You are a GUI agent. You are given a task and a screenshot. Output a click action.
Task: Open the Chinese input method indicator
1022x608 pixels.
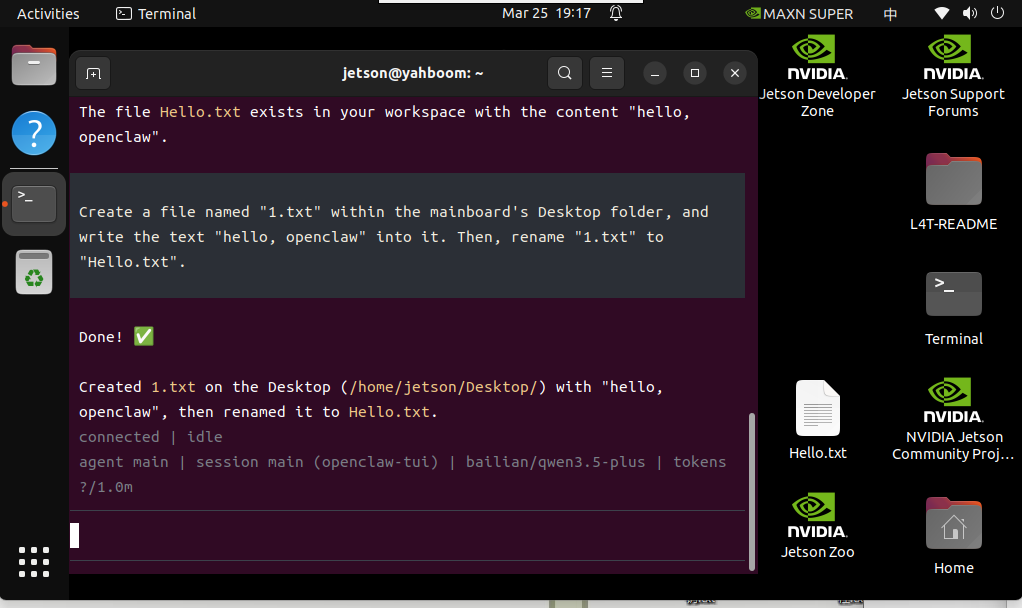point(890,14)
